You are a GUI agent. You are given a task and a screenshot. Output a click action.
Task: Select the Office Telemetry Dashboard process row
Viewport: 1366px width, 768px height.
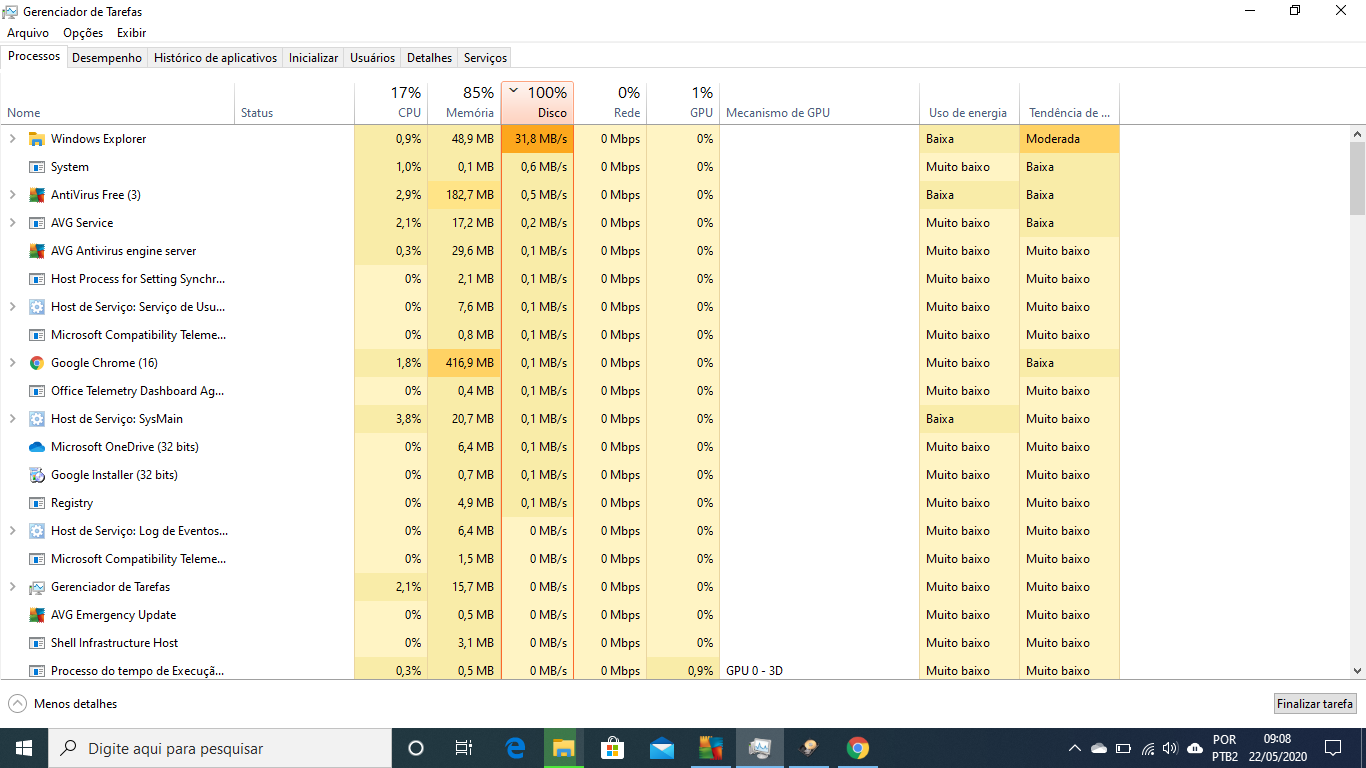tap(560, 391)
